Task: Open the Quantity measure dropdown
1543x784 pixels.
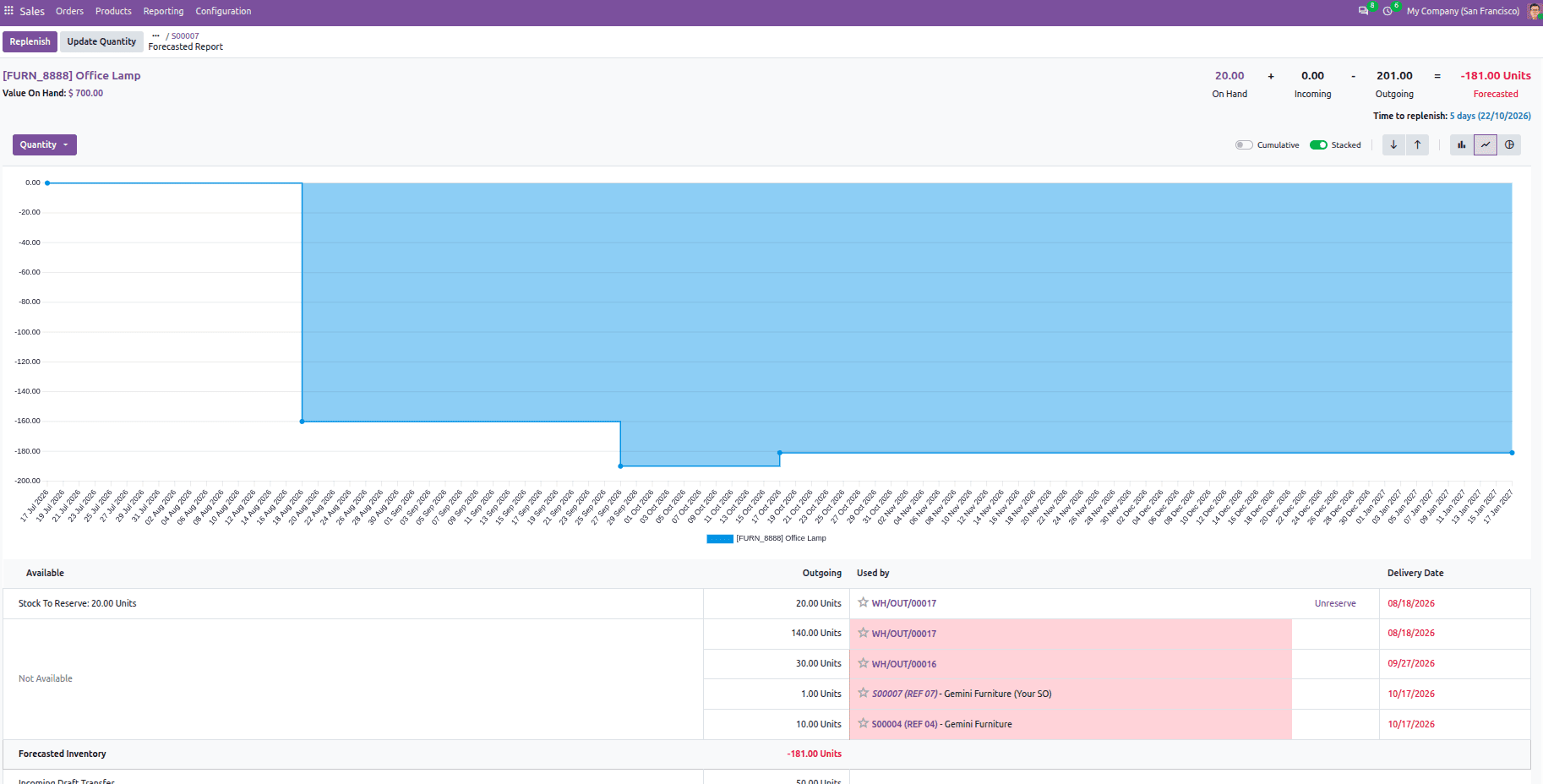Action: pyautogui.click(x=45, y=144)
